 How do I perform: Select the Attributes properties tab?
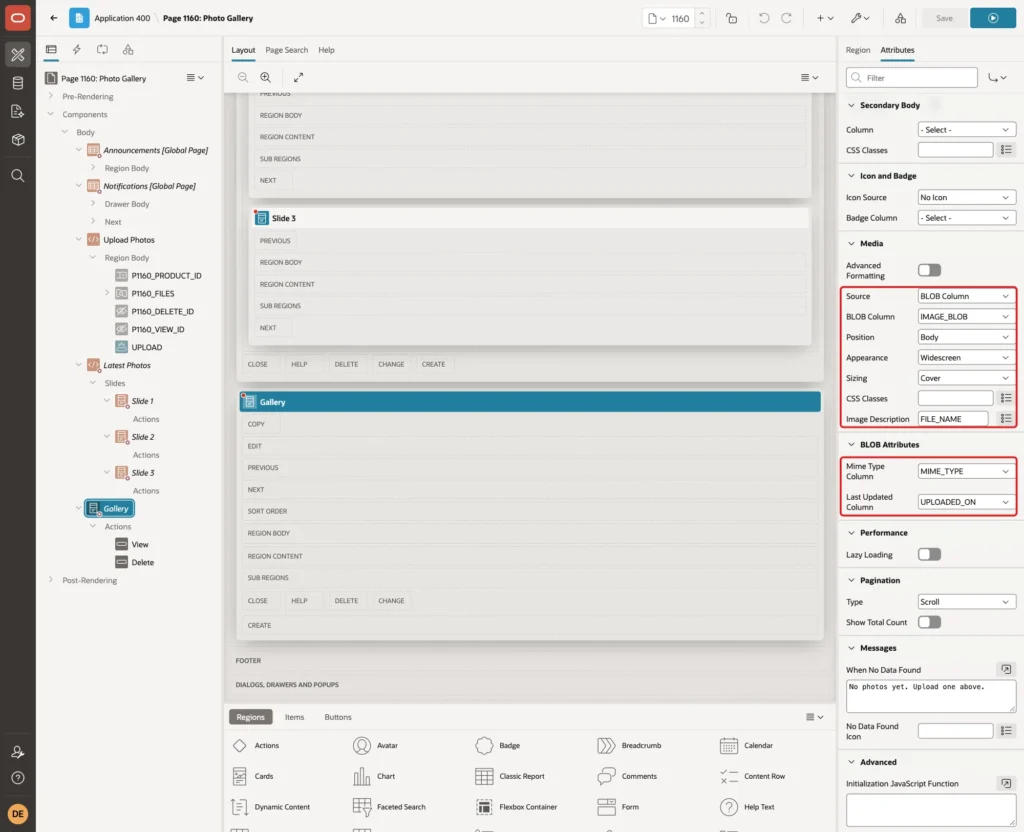(x=897, y=50)
